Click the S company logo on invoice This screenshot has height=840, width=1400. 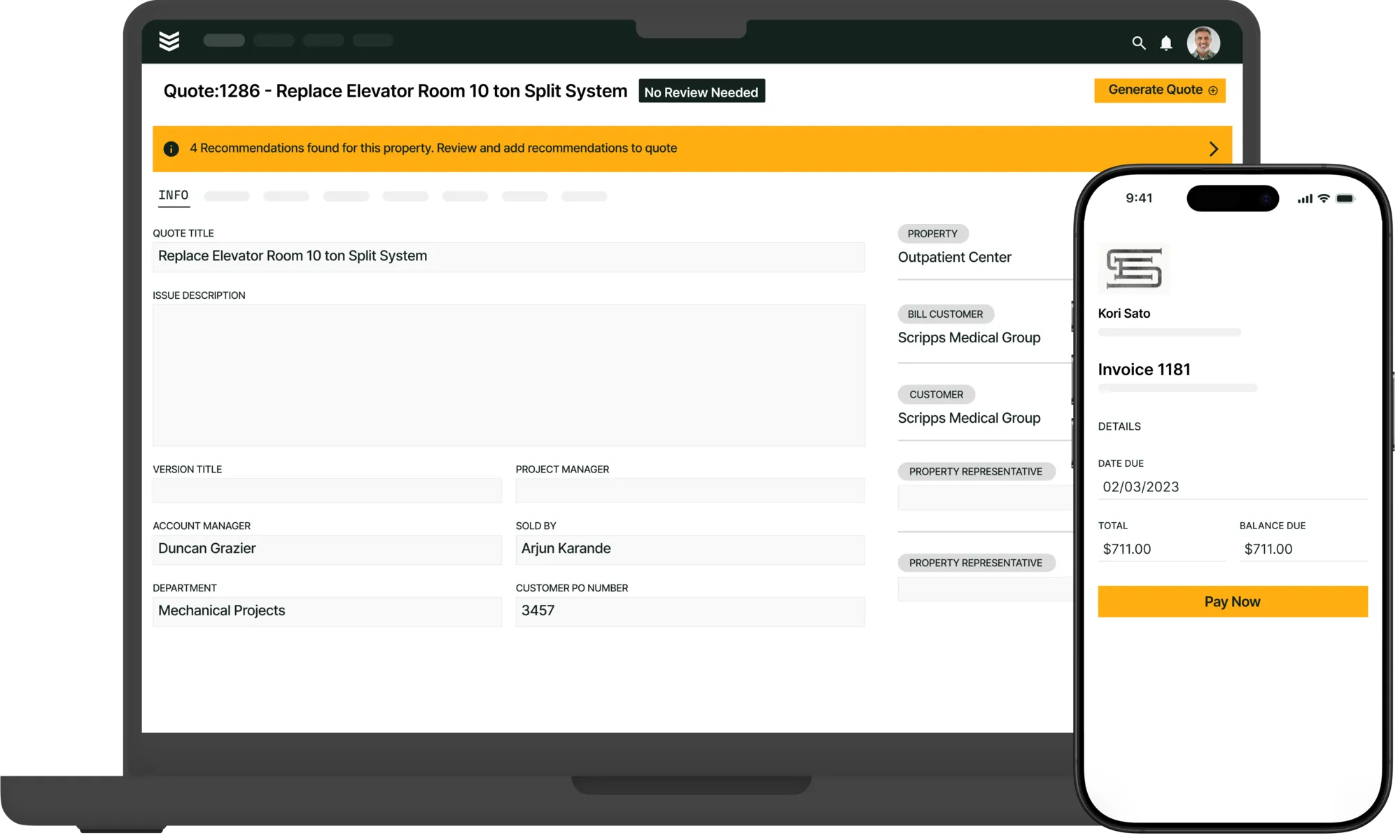point(1134,269)
